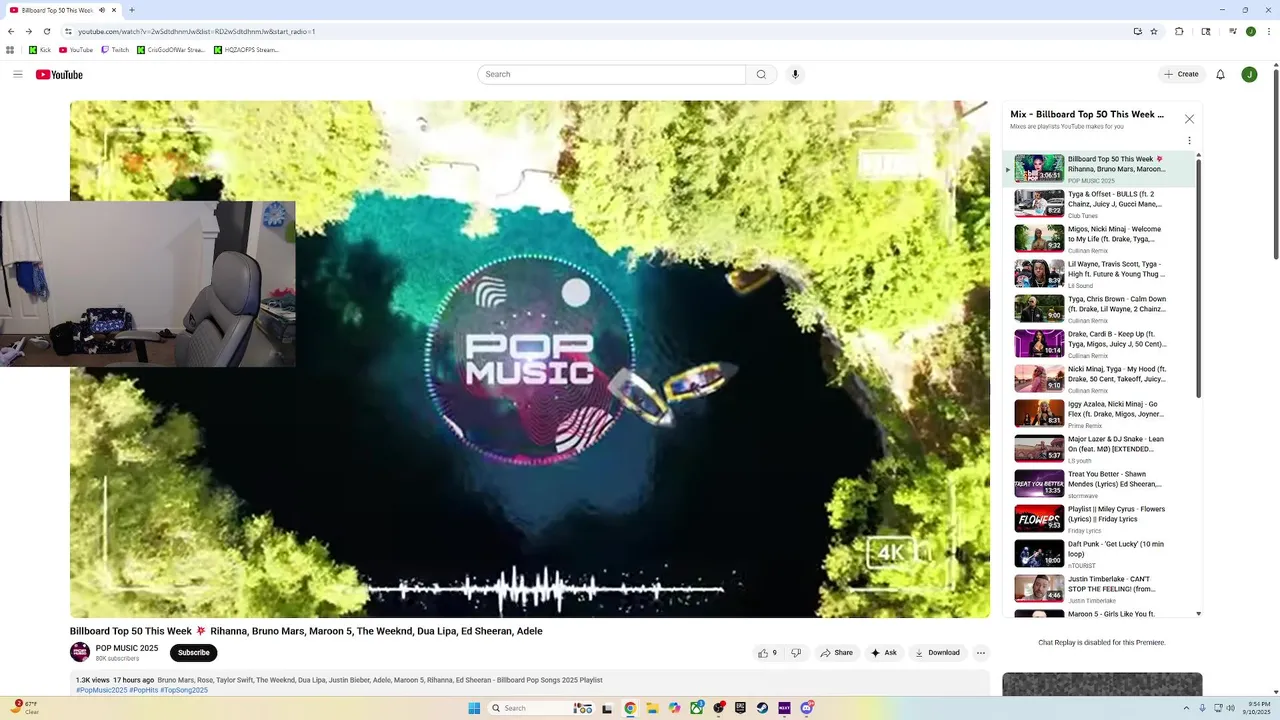Play Major Lazer & DJ Snake Lean On
Viewport: 1280px width, 720px height.
[1100, 448]
